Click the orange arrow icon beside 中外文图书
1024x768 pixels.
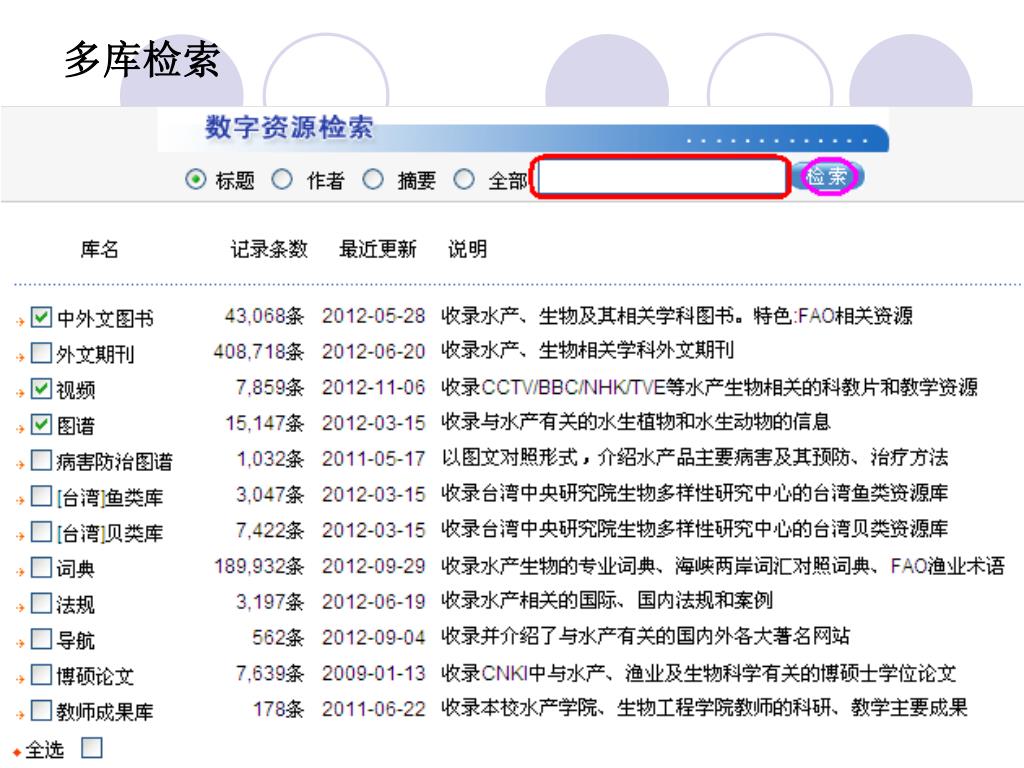[20, 321]
